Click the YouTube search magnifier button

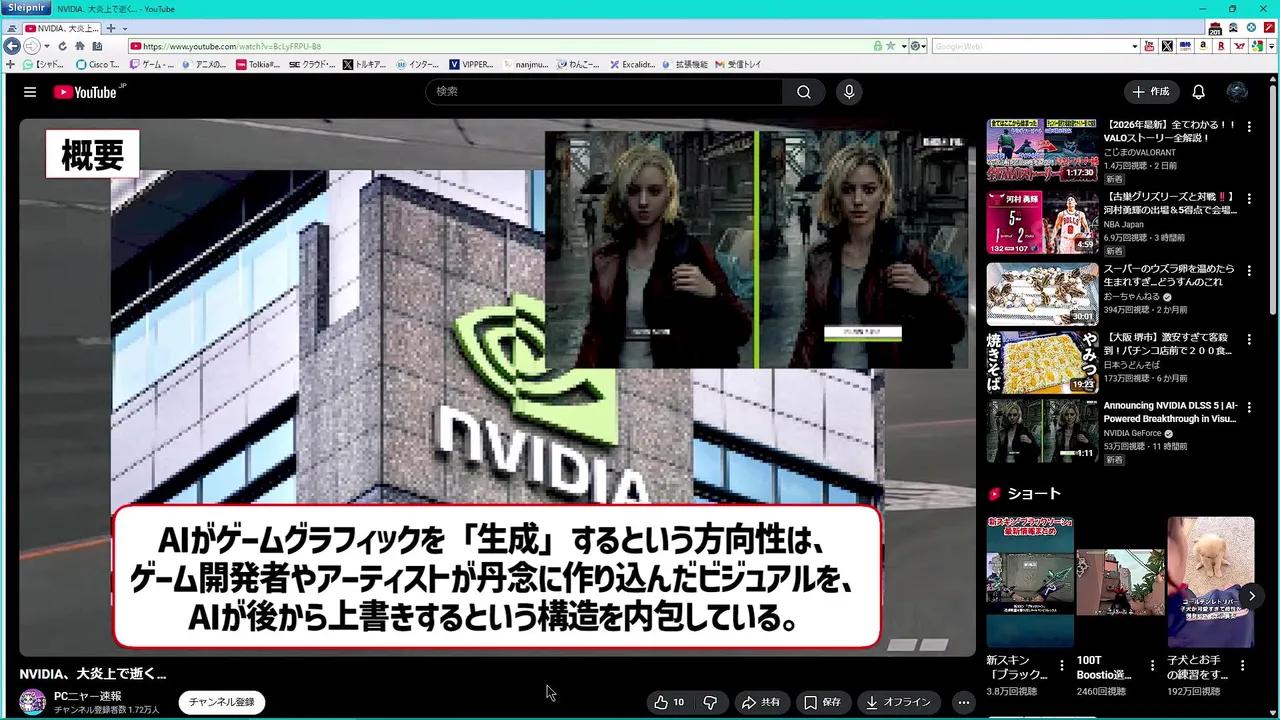(x=804, y=92)
